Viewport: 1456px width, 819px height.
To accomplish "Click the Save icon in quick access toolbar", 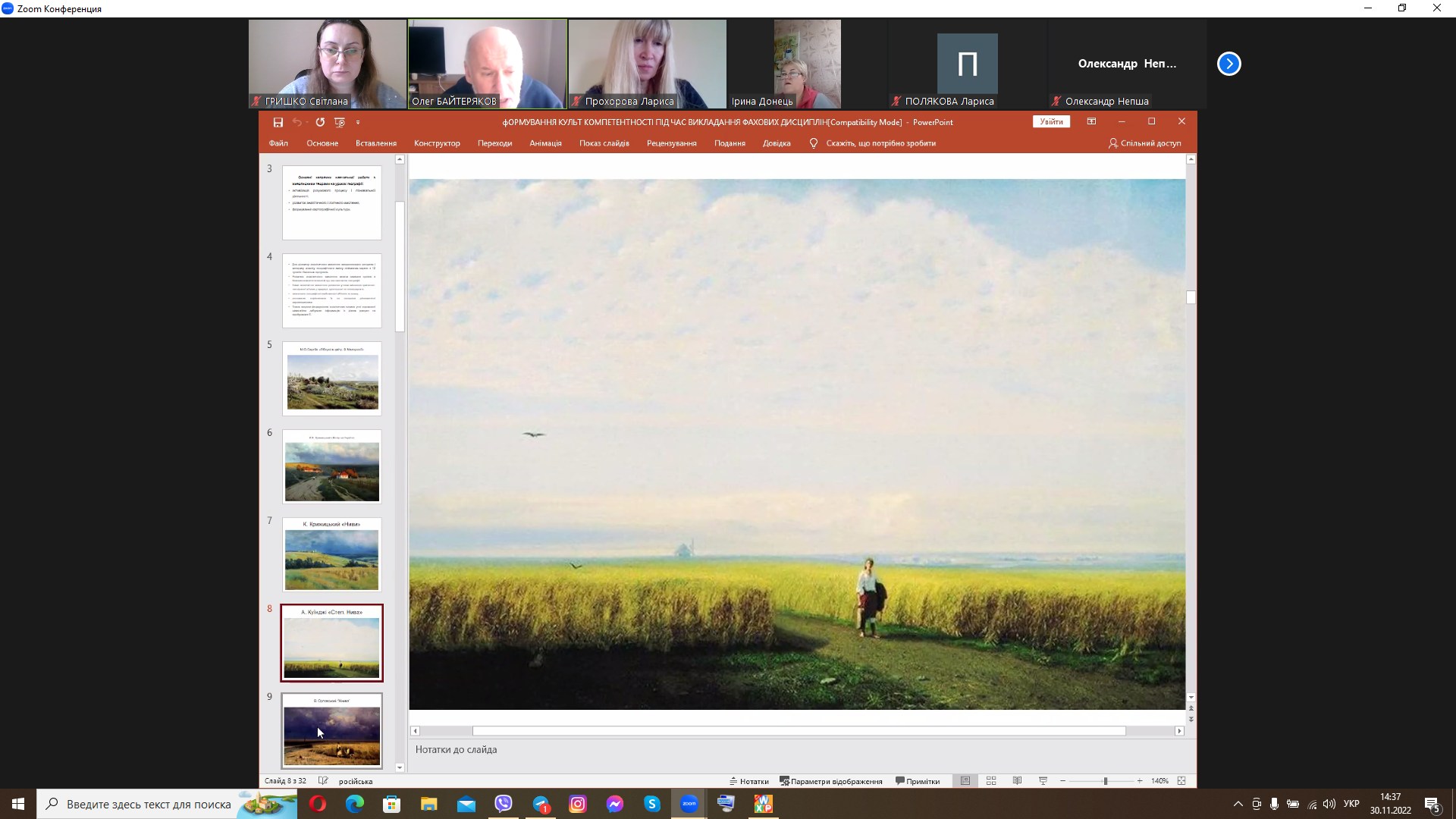I will (x=278, y=122).
